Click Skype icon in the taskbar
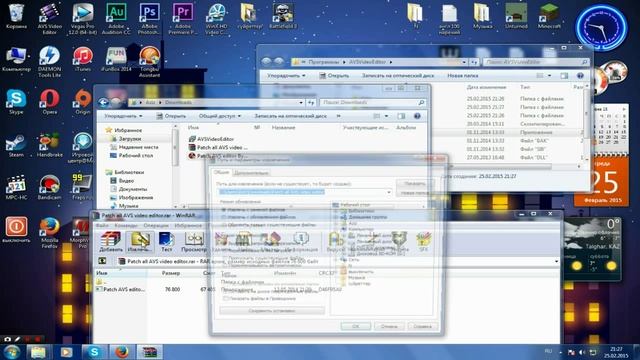The image size is (640, 360). point(94,352)
